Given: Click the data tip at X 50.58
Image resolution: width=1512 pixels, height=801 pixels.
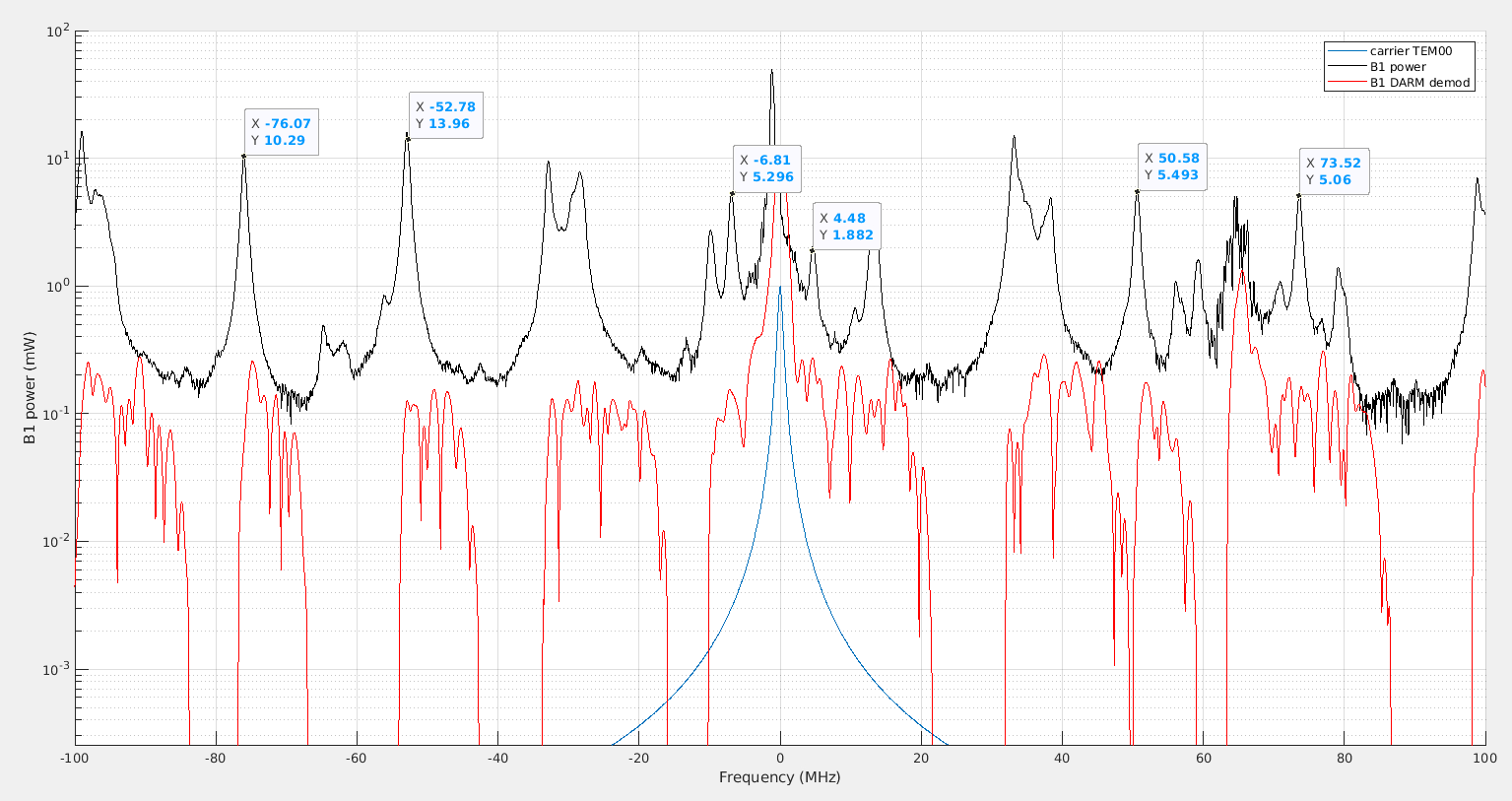Looking at the screenshot, I should (x=1171, y=167).
